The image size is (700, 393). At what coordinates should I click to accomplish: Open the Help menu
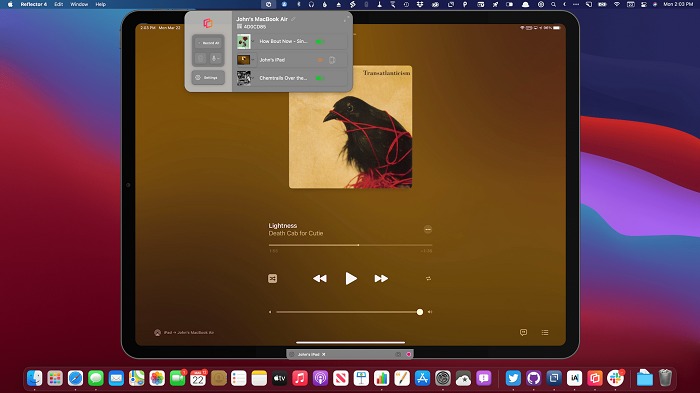[x=100, y=4]
